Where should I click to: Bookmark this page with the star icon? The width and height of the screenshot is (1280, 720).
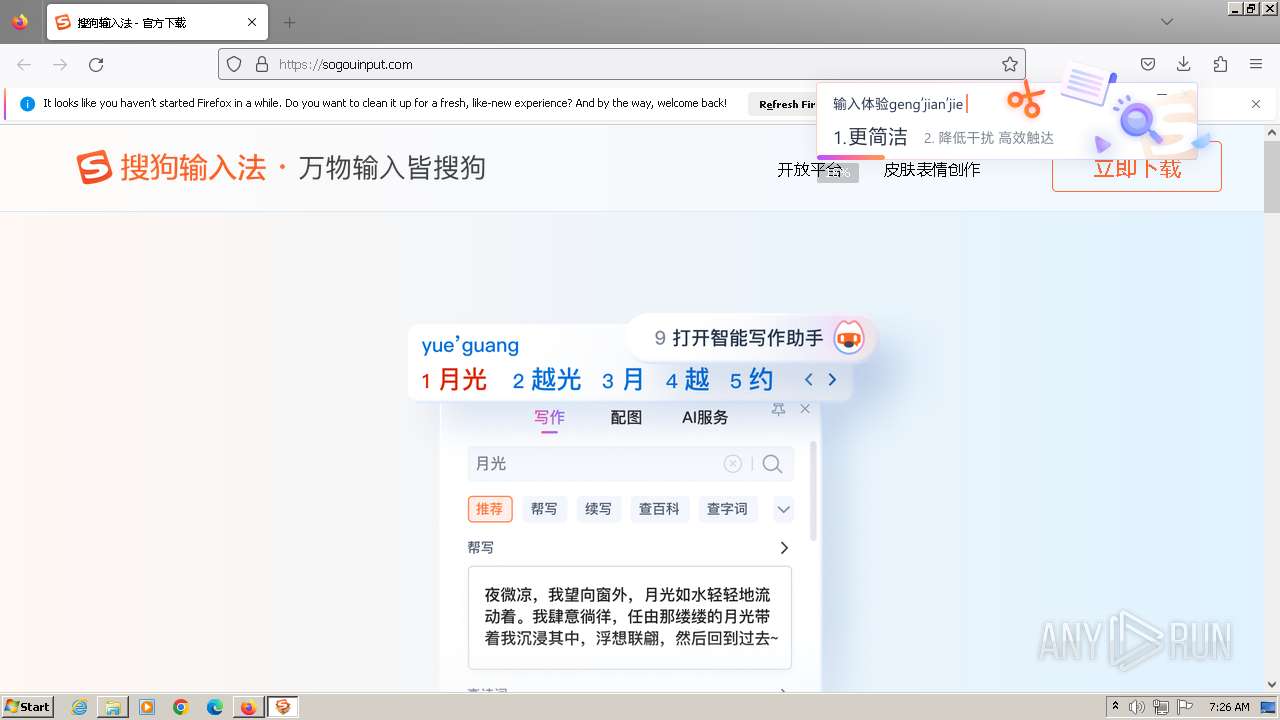pos(1010,64)
